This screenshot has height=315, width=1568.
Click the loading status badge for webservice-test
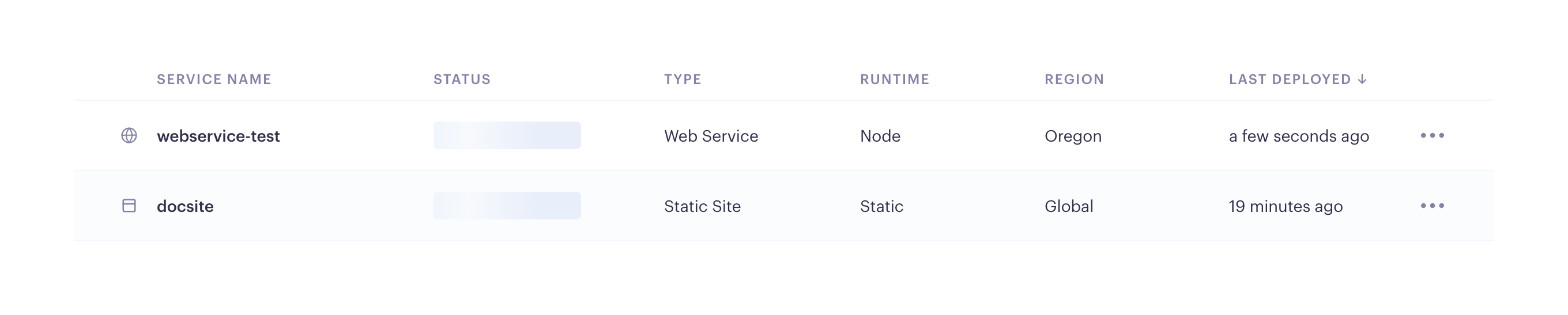pyautogui.click(x=507, y=135)
